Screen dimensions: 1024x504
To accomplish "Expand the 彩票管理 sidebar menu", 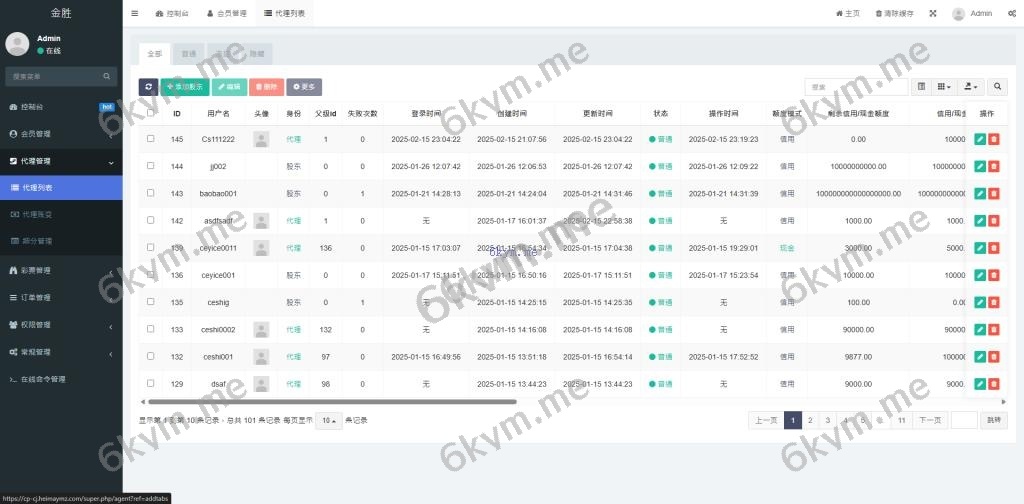I will 61,270.
